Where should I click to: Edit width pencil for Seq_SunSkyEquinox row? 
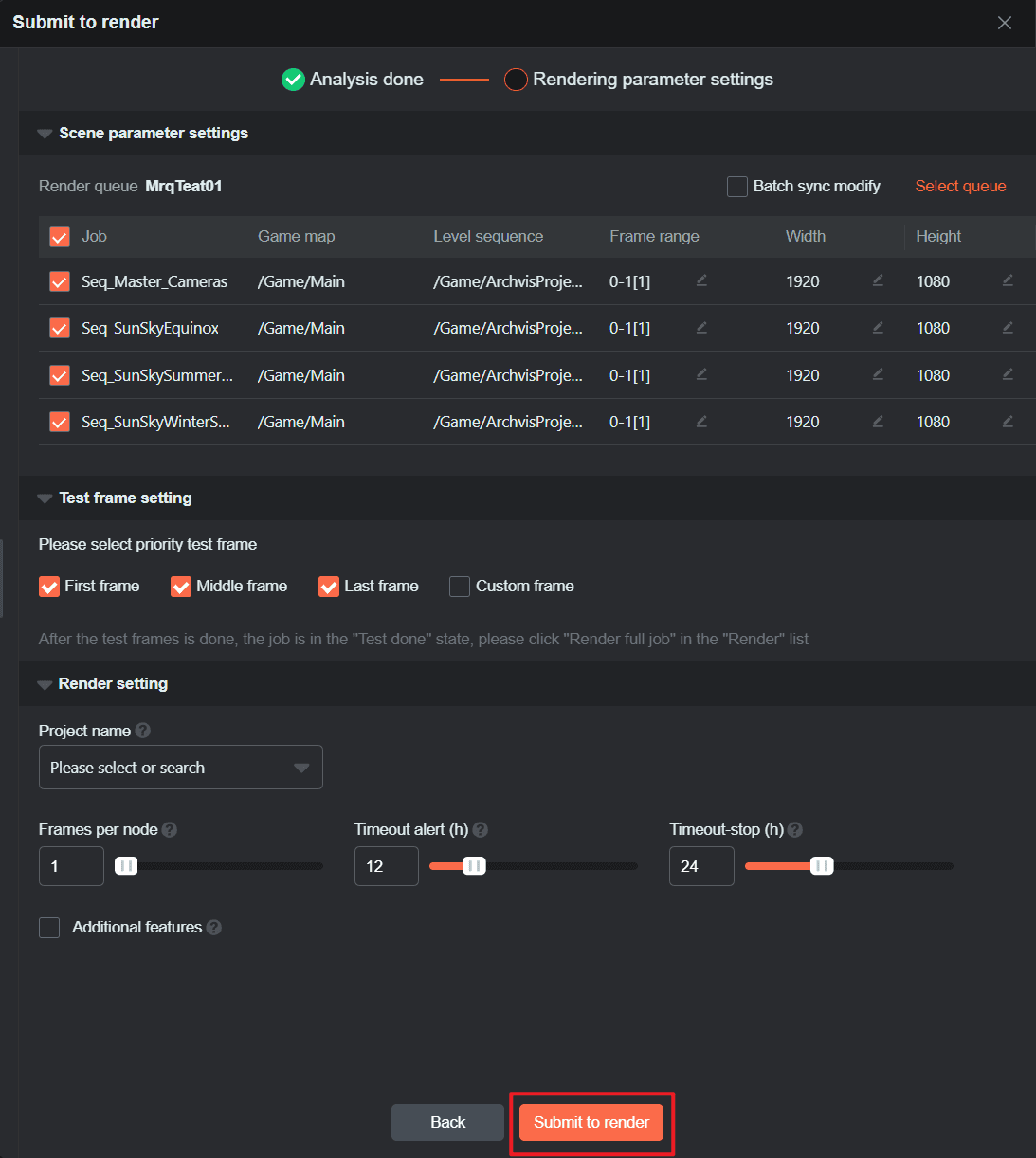(878, 327)
